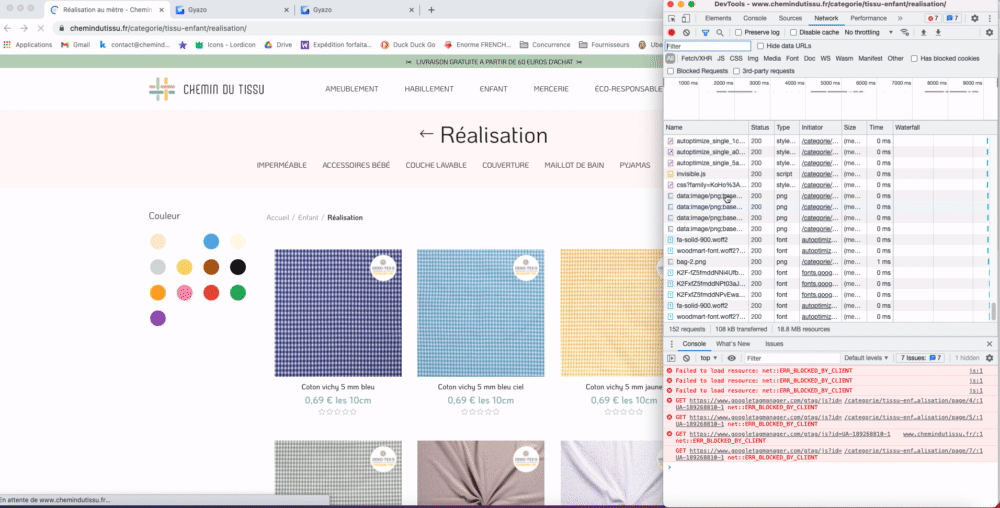Click the Gmail bookmark
1000x508 pixels.
pos(75,45)
